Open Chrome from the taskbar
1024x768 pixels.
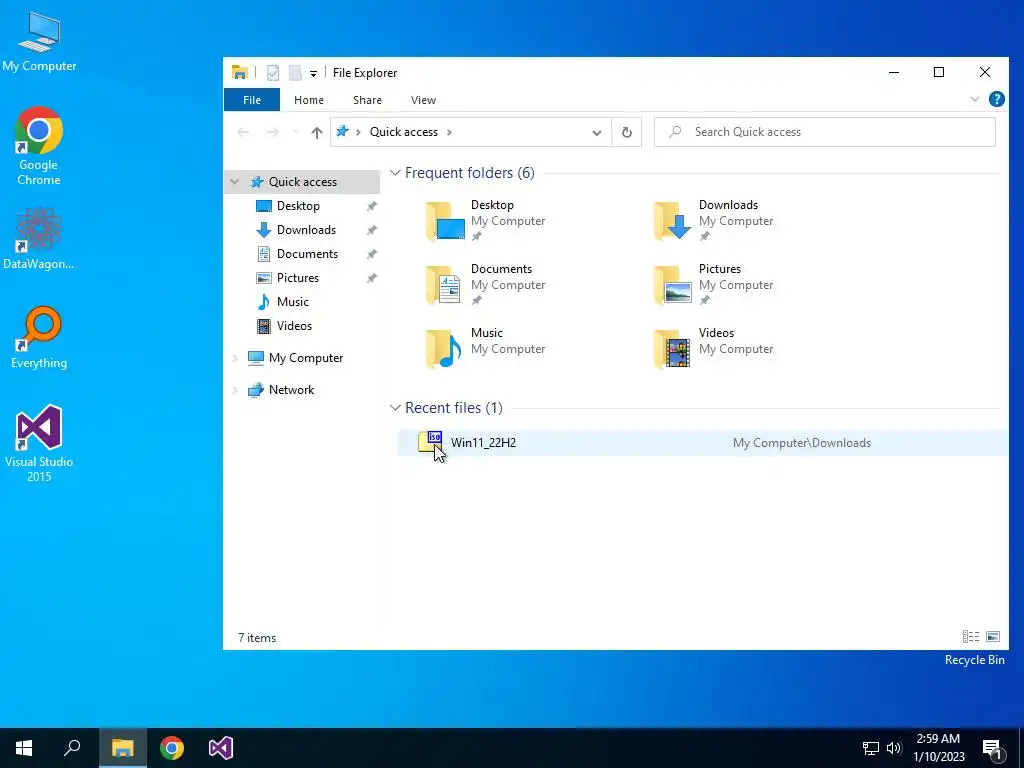point(172,748)
